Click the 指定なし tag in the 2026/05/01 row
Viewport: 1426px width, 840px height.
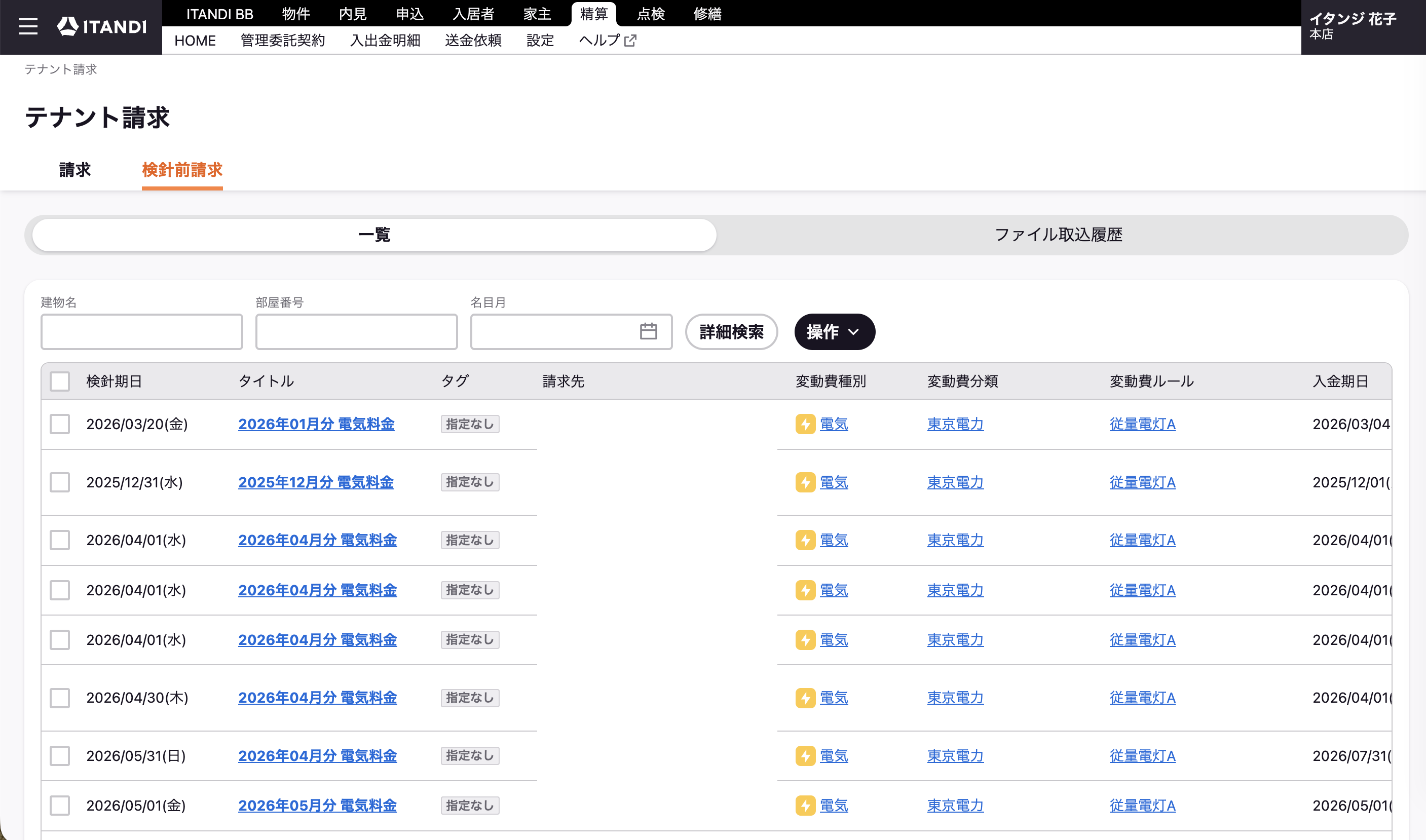click(x=470, y=806)
